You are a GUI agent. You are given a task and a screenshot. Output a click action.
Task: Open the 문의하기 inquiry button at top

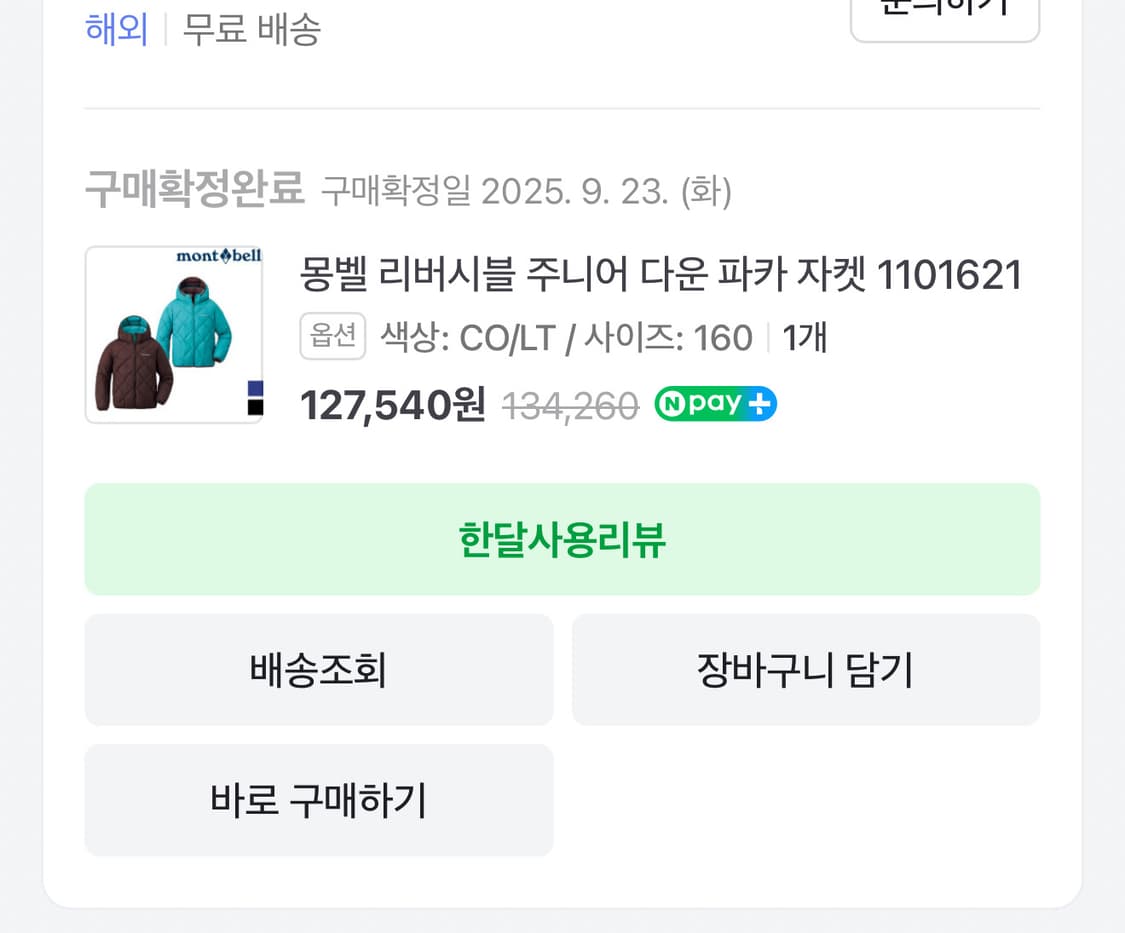(944, 10)
